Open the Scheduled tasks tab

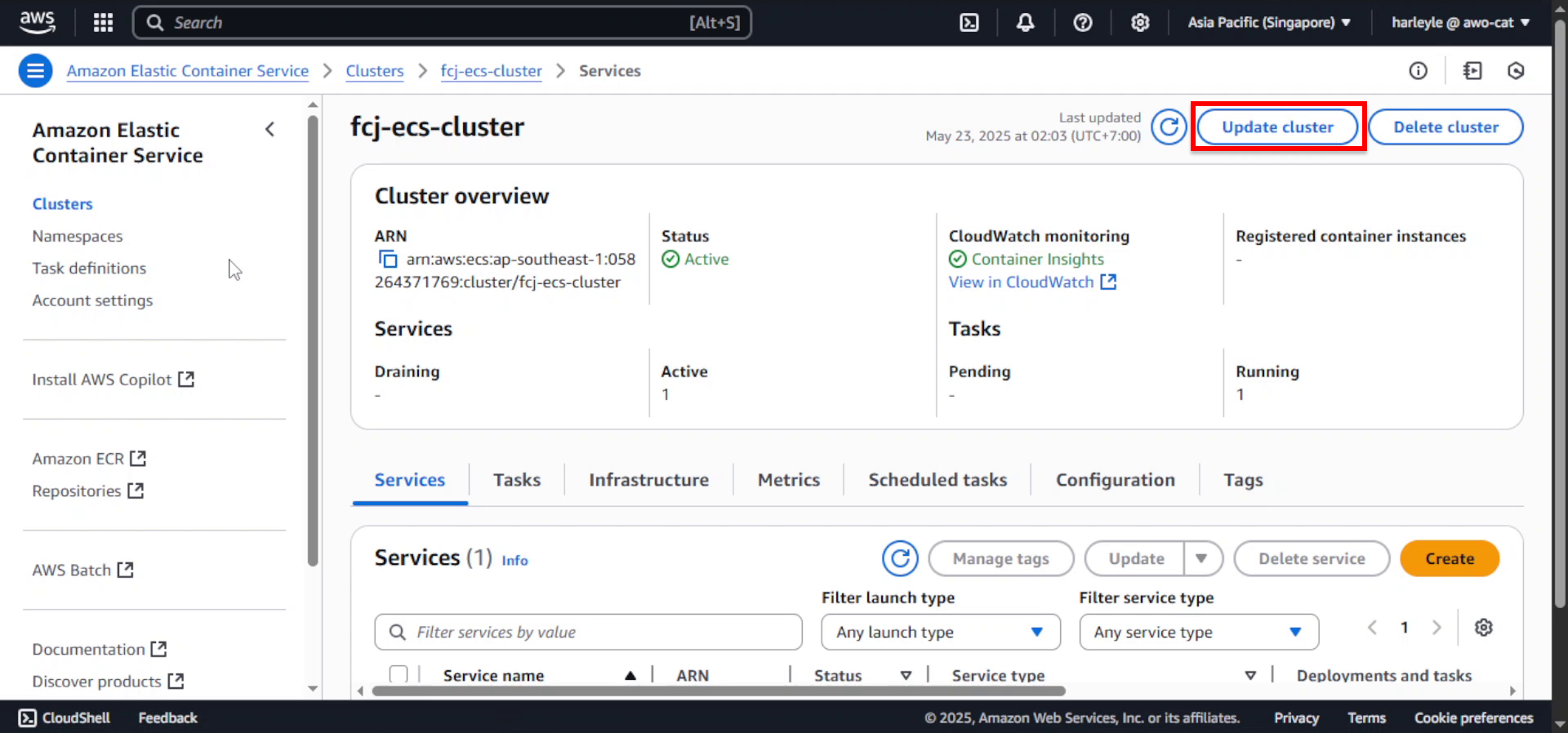[x=938, y=480]
